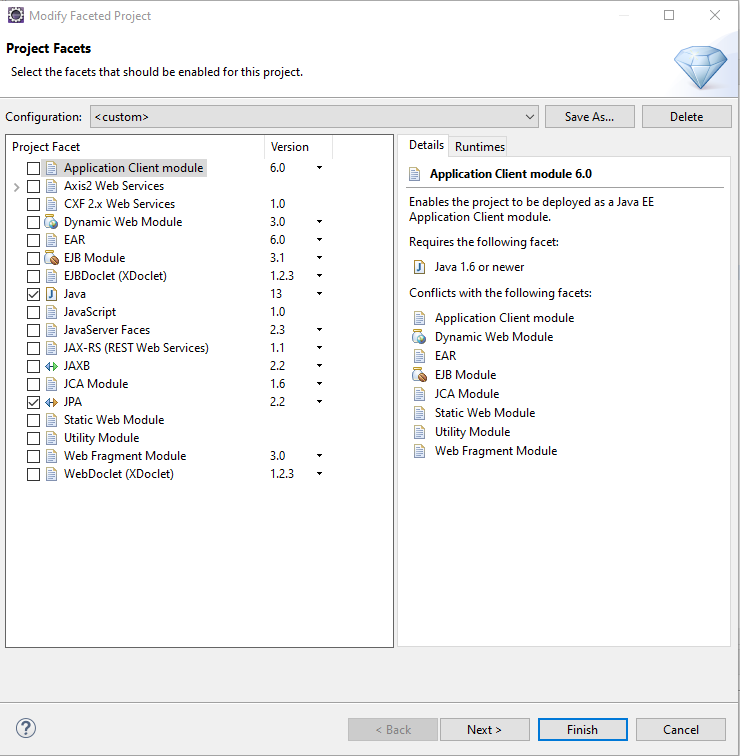Switch to the Runtimes tab

pos(480,147)
